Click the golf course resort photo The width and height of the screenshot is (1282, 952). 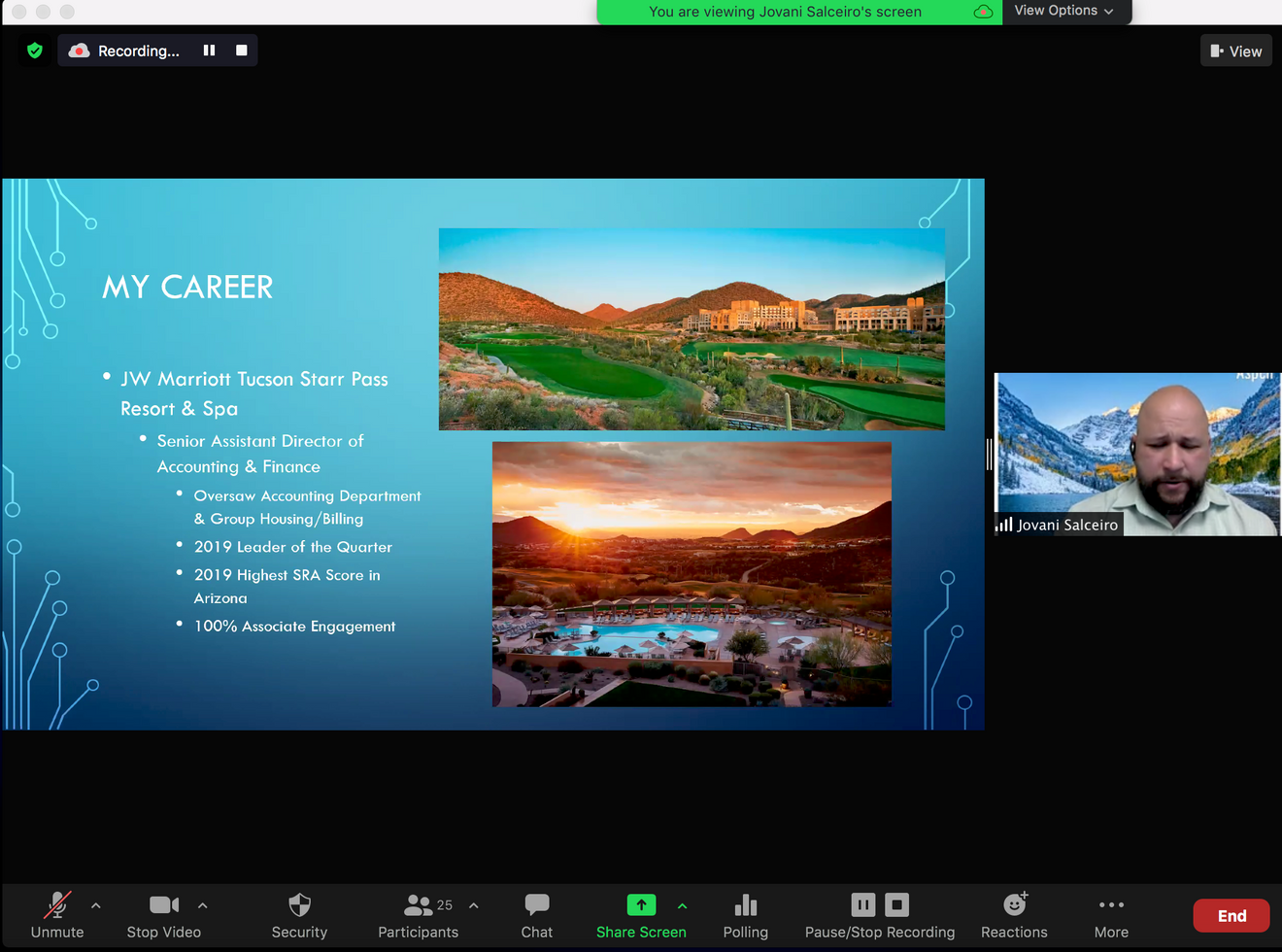(692, 329)
